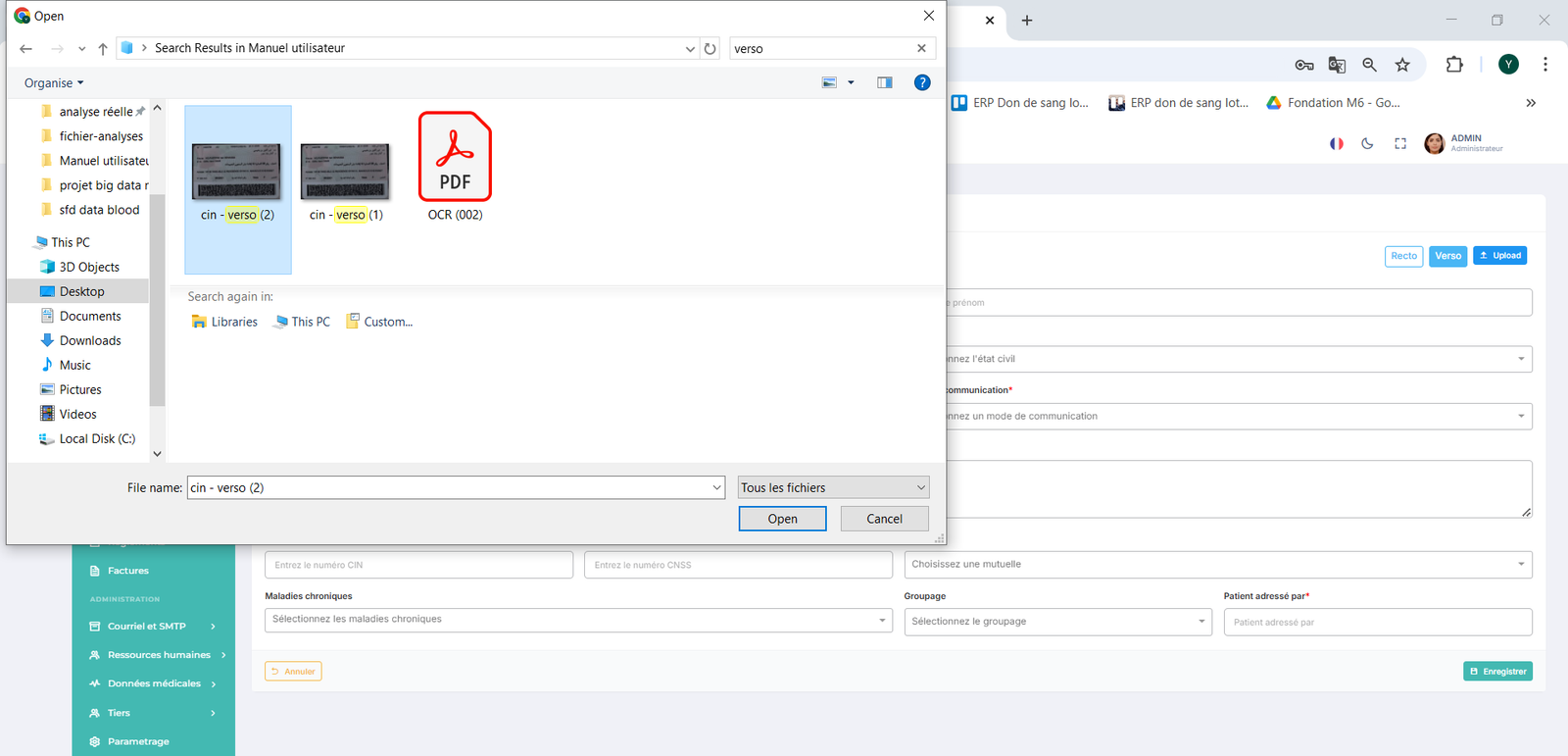The image size is (1568, 756).
Task: Click the Google Translate icon
Action: (x=1337, y=65)
